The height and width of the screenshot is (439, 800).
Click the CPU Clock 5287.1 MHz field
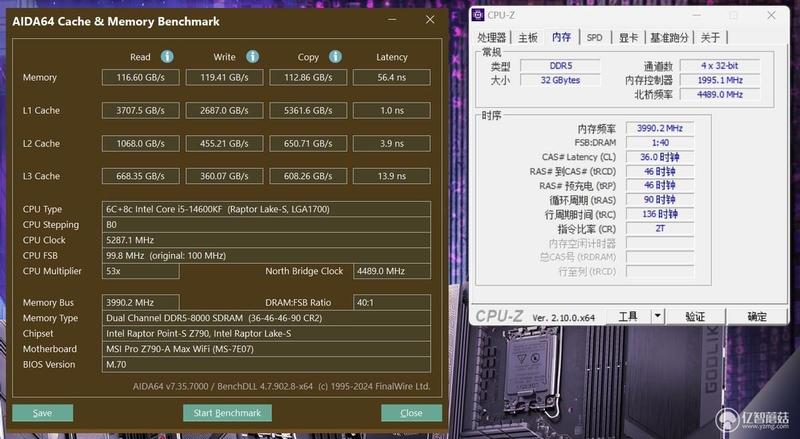click(x=266, y=240)
